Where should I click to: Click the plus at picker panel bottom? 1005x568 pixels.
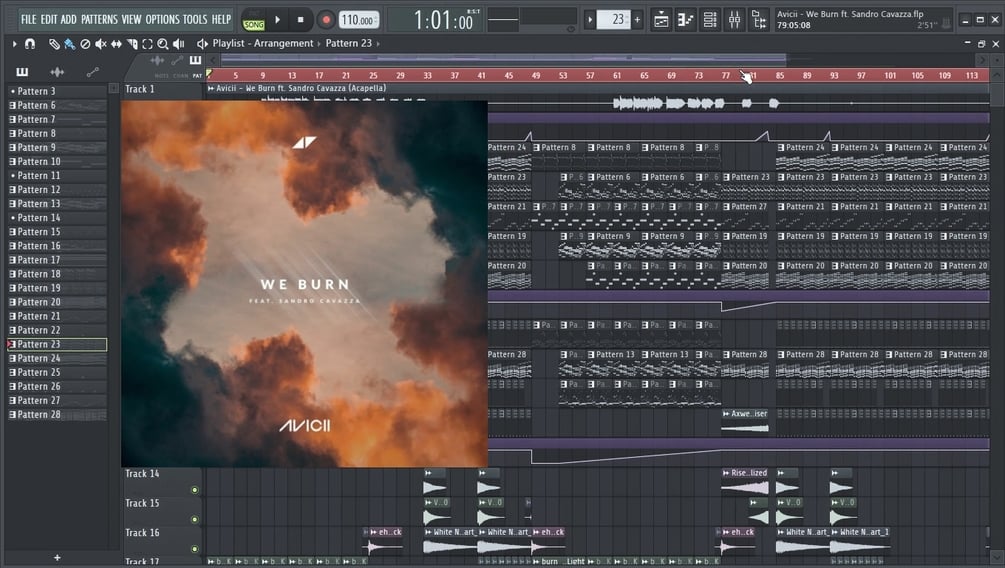point(57,558)
